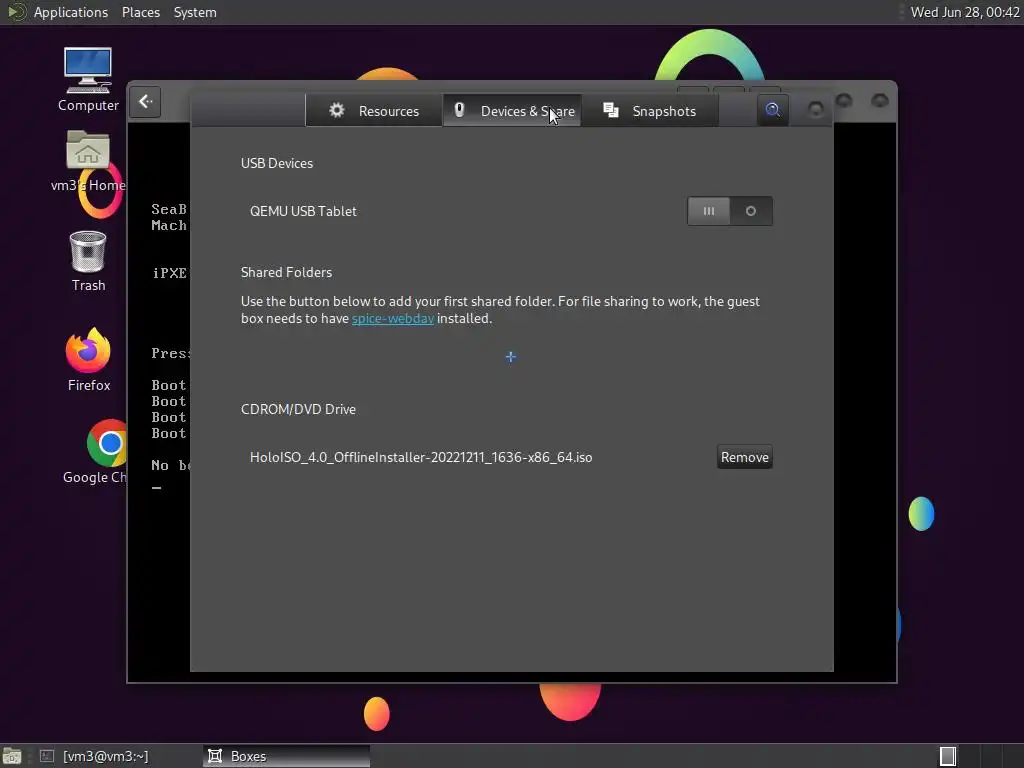Add a shared folder with plus button

click(511, 357)
